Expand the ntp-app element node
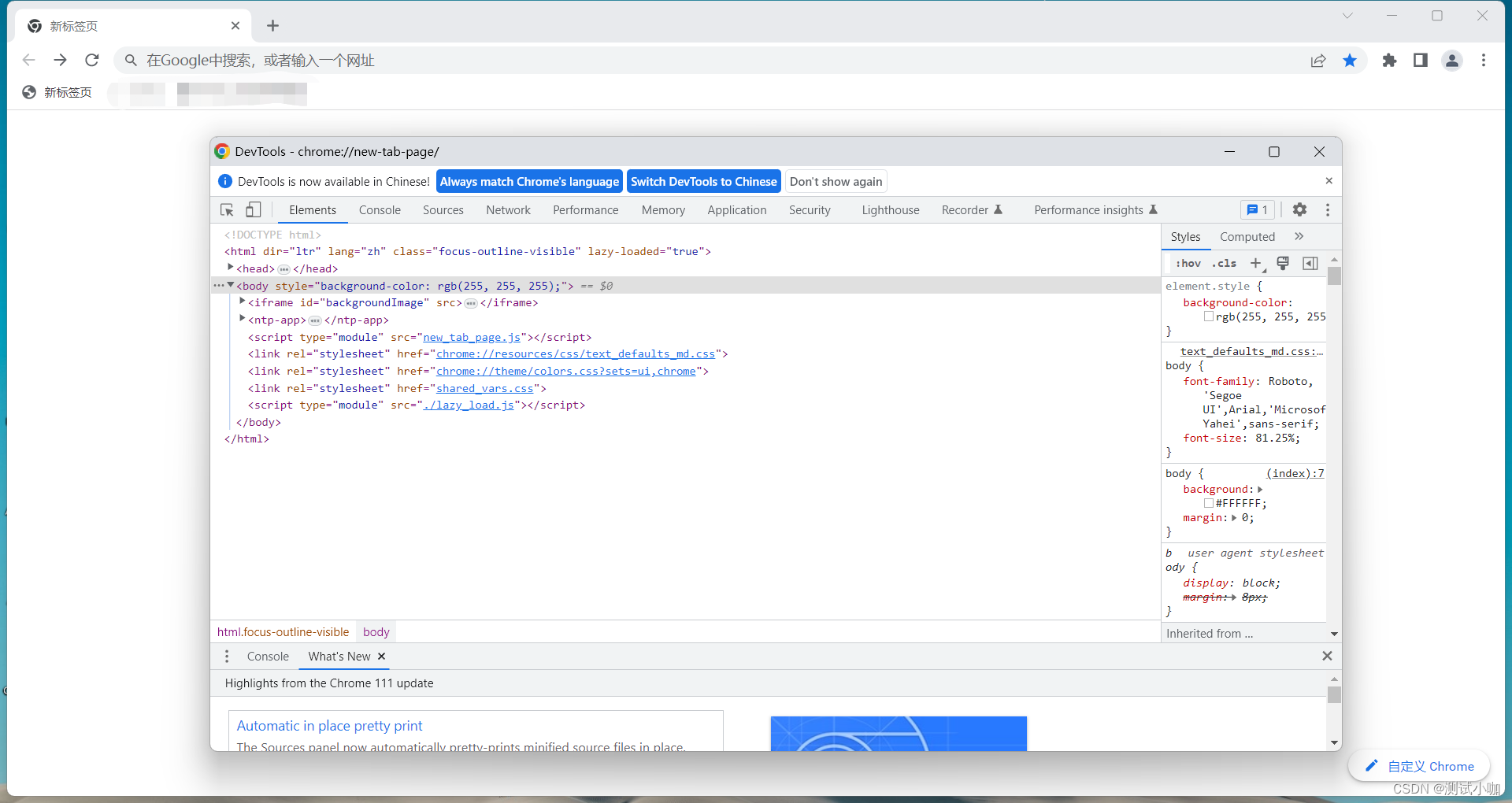This screenshot has height=803, width=1512. tap(243, 319)
